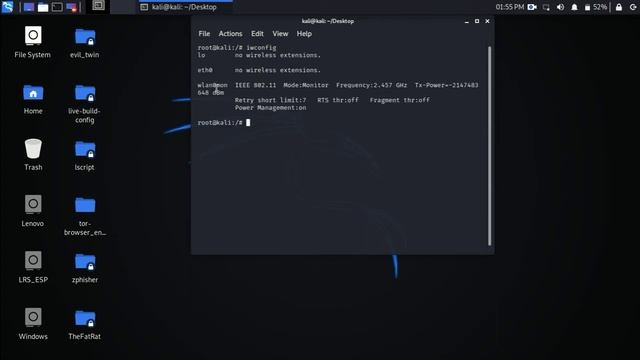This screenshot has width=640, height=360.
Task: Click the Mode:Monitor text in terminal
Action: [306, 85]
